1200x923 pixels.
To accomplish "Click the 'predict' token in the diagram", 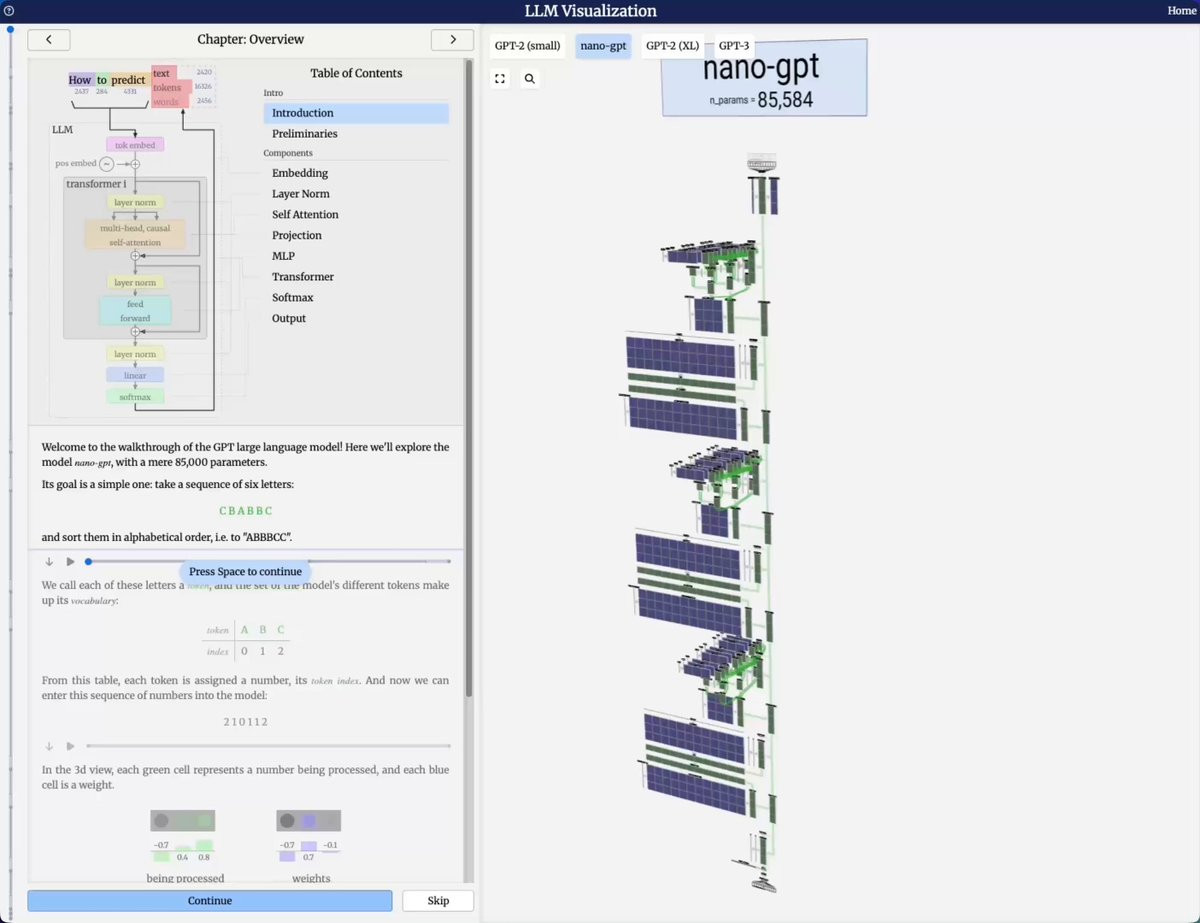I will [128, 80].
